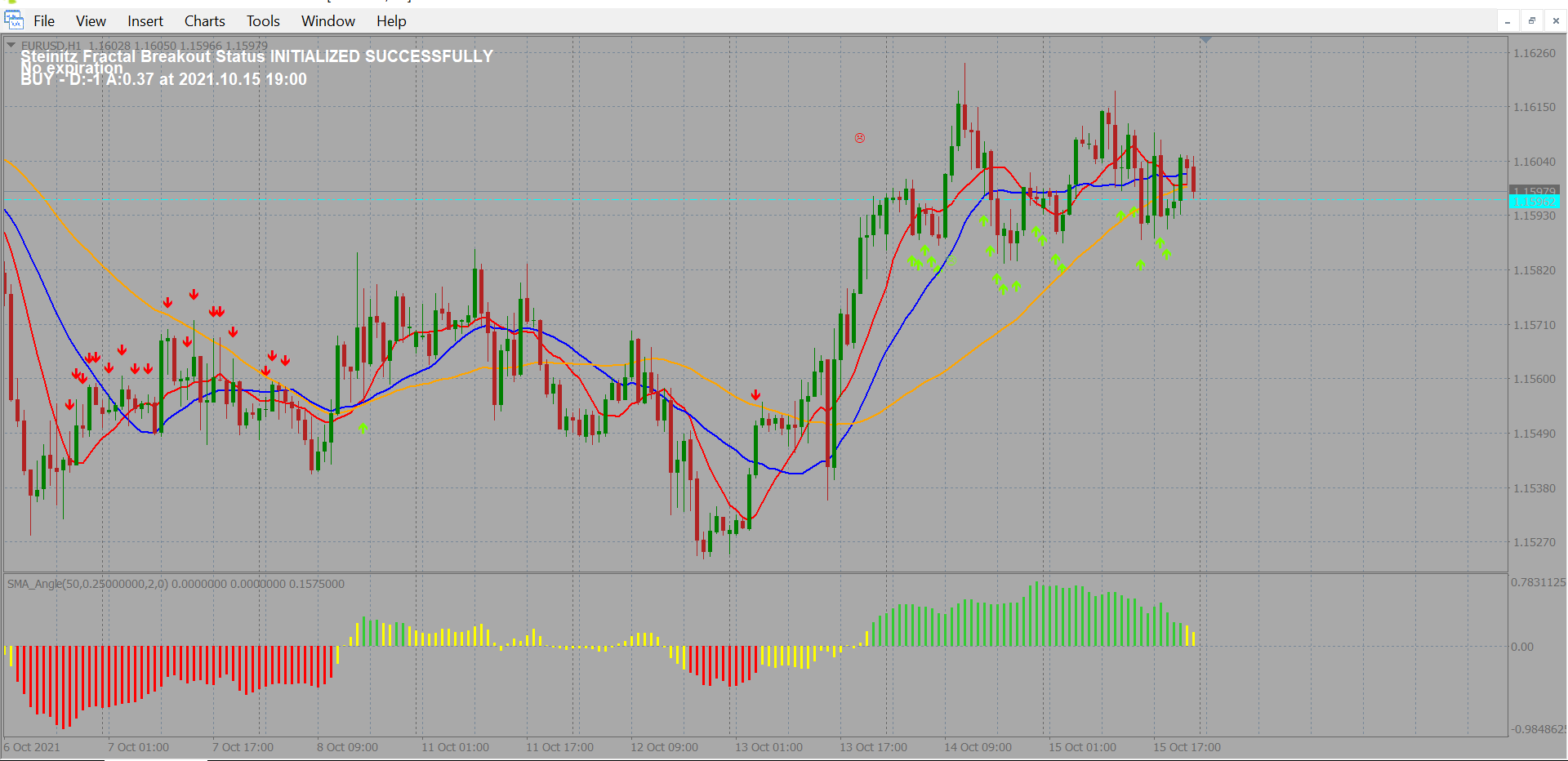Click the MetaTrader chart icon beside File
Viewport: 1568px width, 761px height.
pos(14,20)
